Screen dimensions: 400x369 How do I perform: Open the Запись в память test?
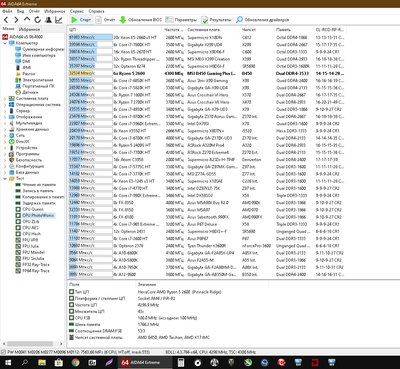34,191
